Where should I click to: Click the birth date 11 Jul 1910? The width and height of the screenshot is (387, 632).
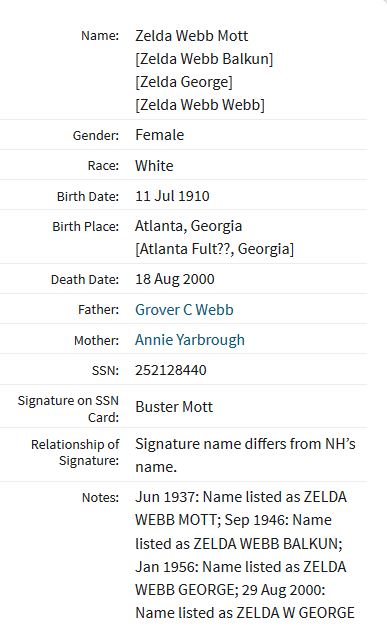tap(172, 196)
